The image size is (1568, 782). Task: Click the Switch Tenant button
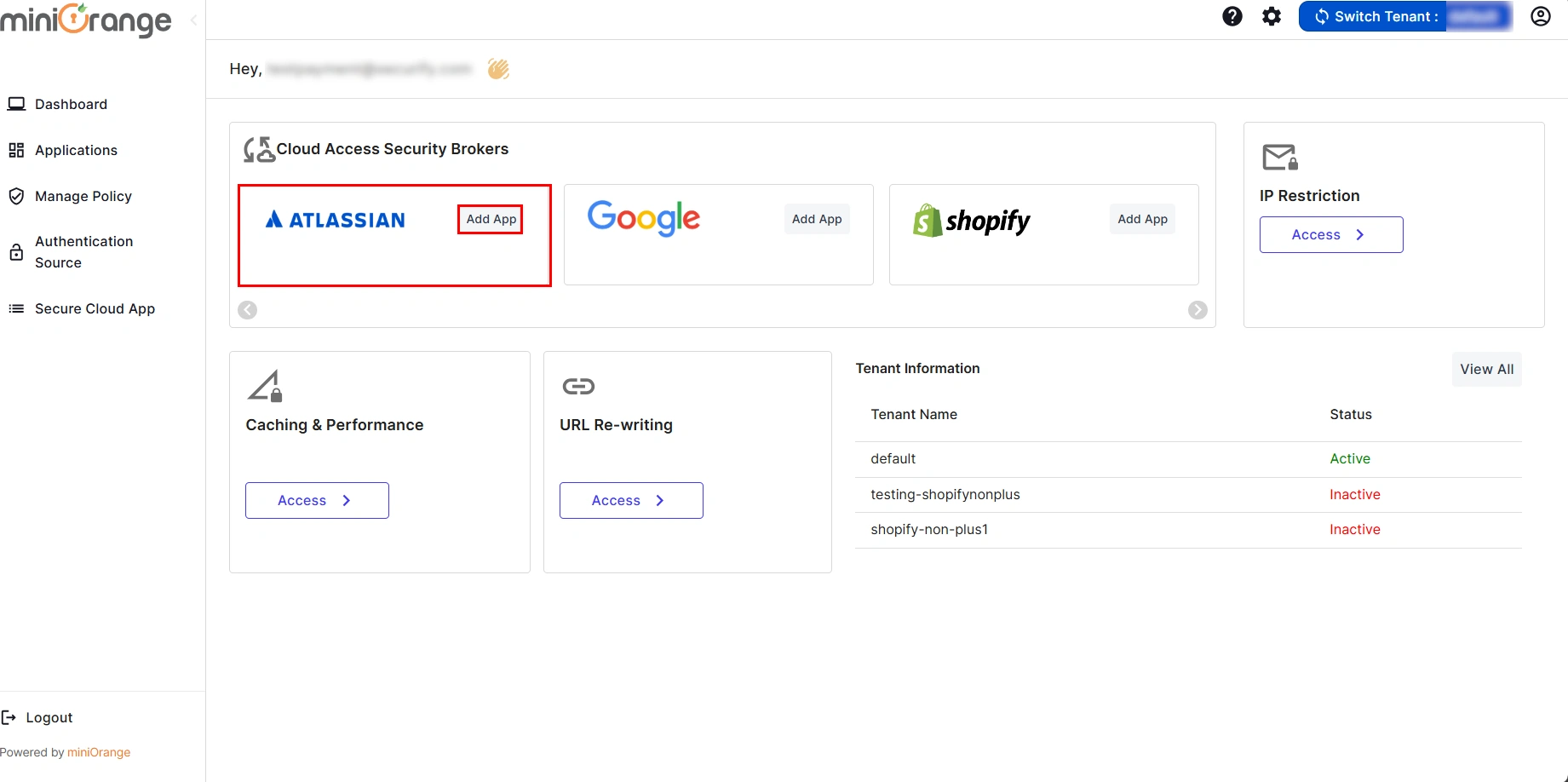1405,16
